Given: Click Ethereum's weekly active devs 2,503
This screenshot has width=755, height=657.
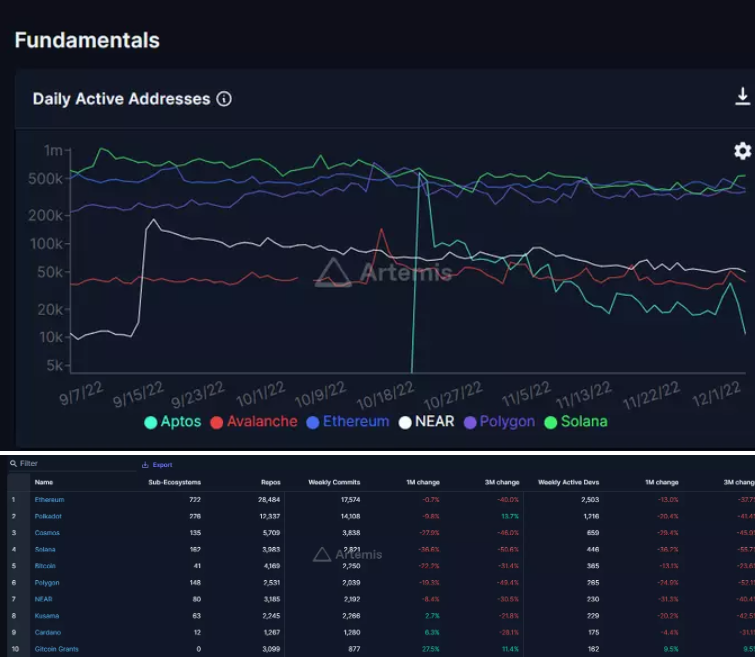Looking at the screenshot, I should [x=590, y=499].
